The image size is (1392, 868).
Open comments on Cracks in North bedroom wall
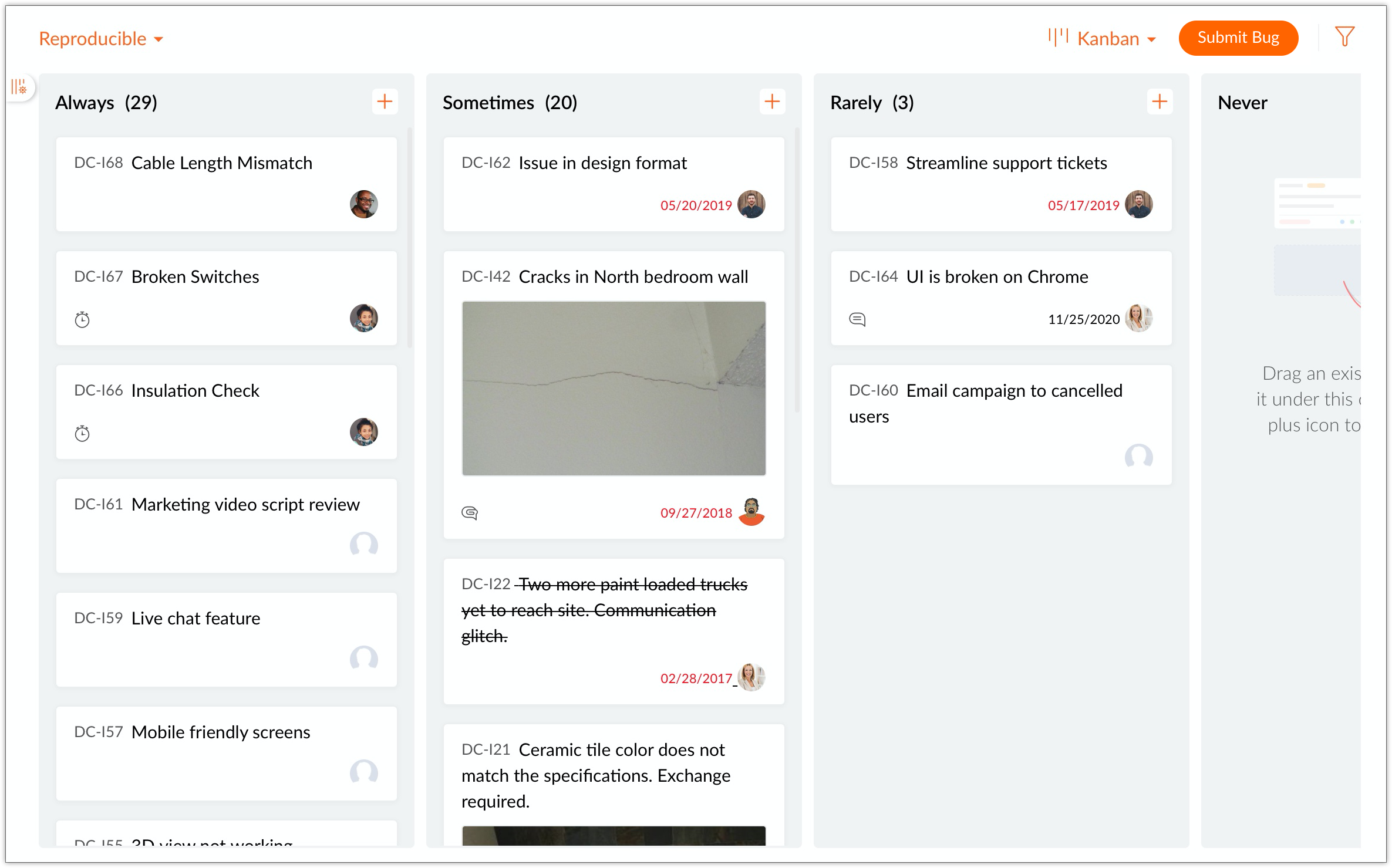470,513
